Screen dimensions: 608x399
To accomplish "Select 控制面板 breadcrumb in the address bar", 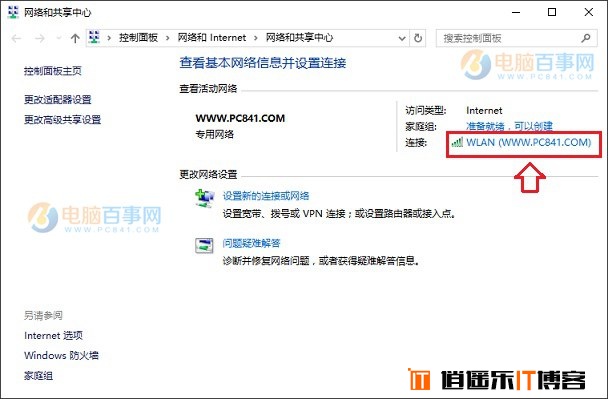I will pos(138,38).
